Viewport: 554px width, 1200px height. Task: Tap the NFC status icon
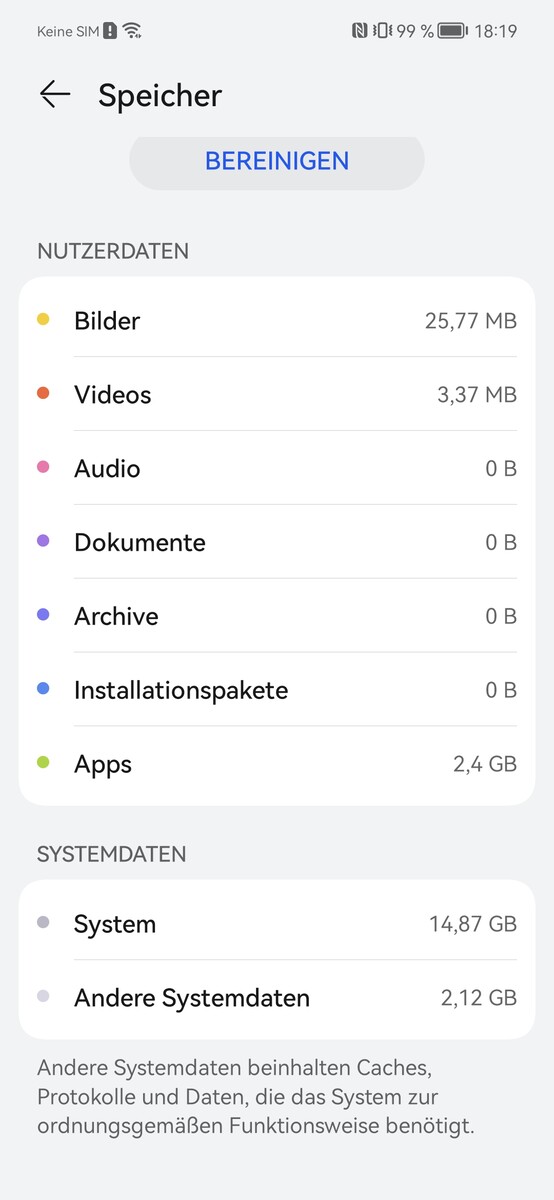coord(360,31)
